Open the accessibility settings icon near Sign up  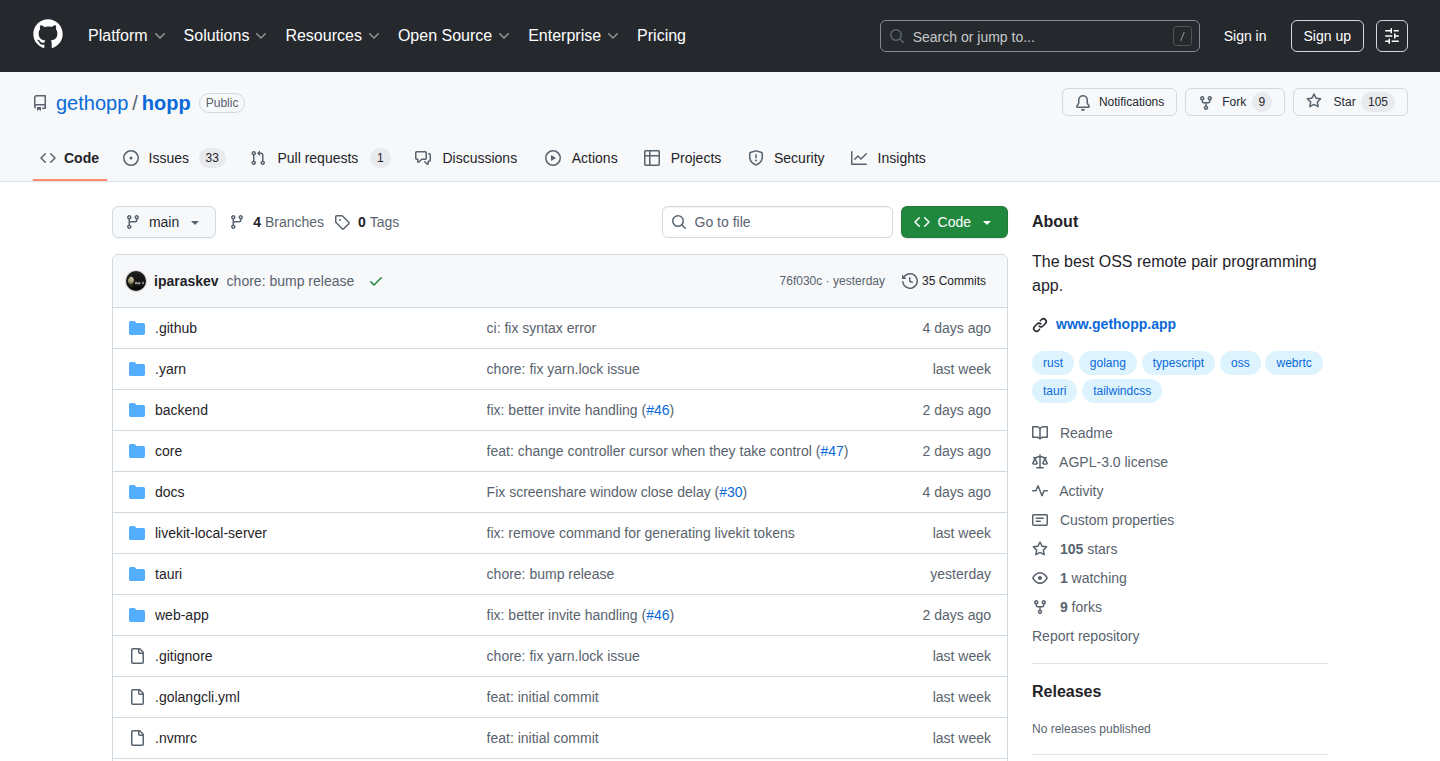coord(1392,36)
